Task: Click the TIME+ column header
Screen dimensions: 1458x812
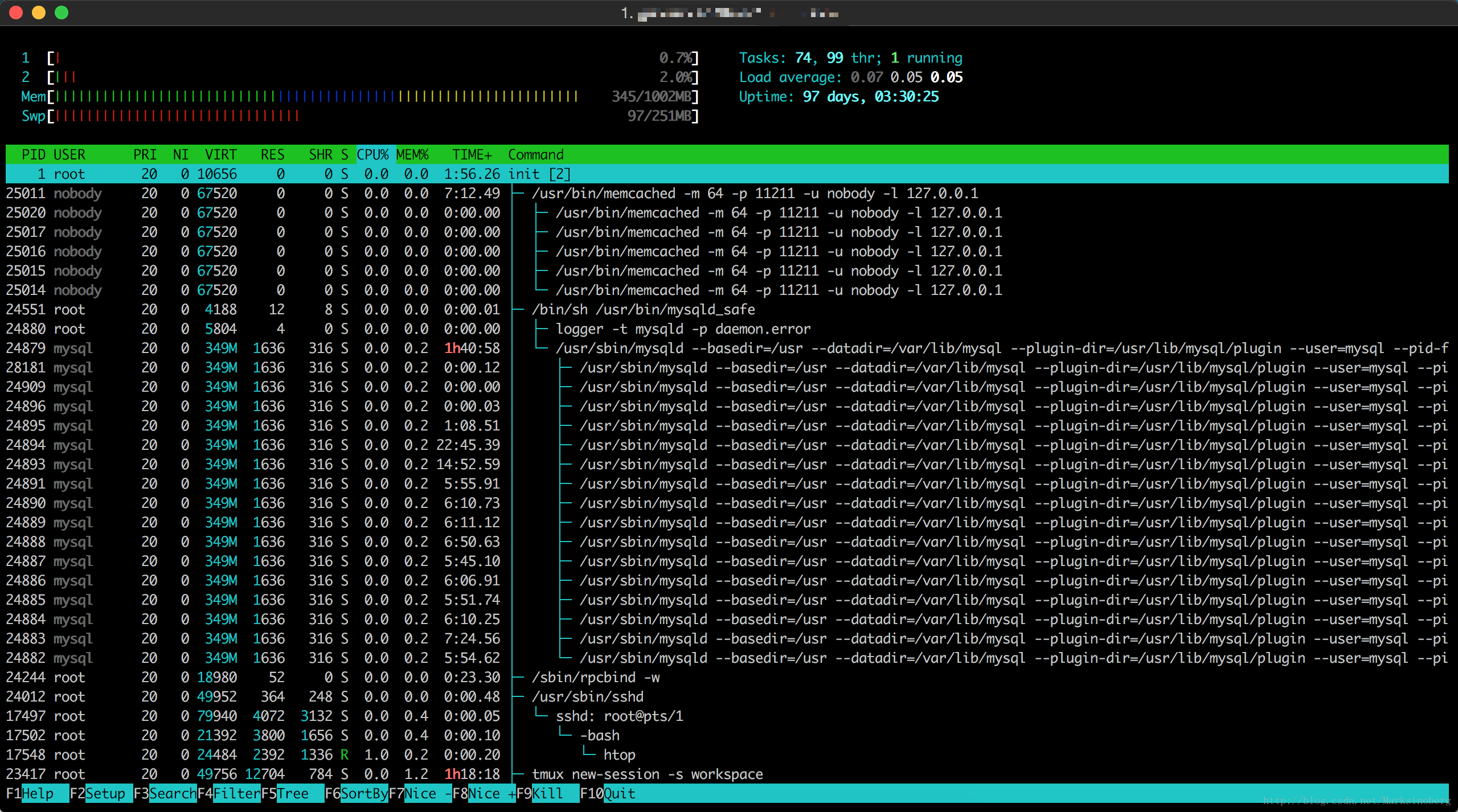Action: [472, 154]
